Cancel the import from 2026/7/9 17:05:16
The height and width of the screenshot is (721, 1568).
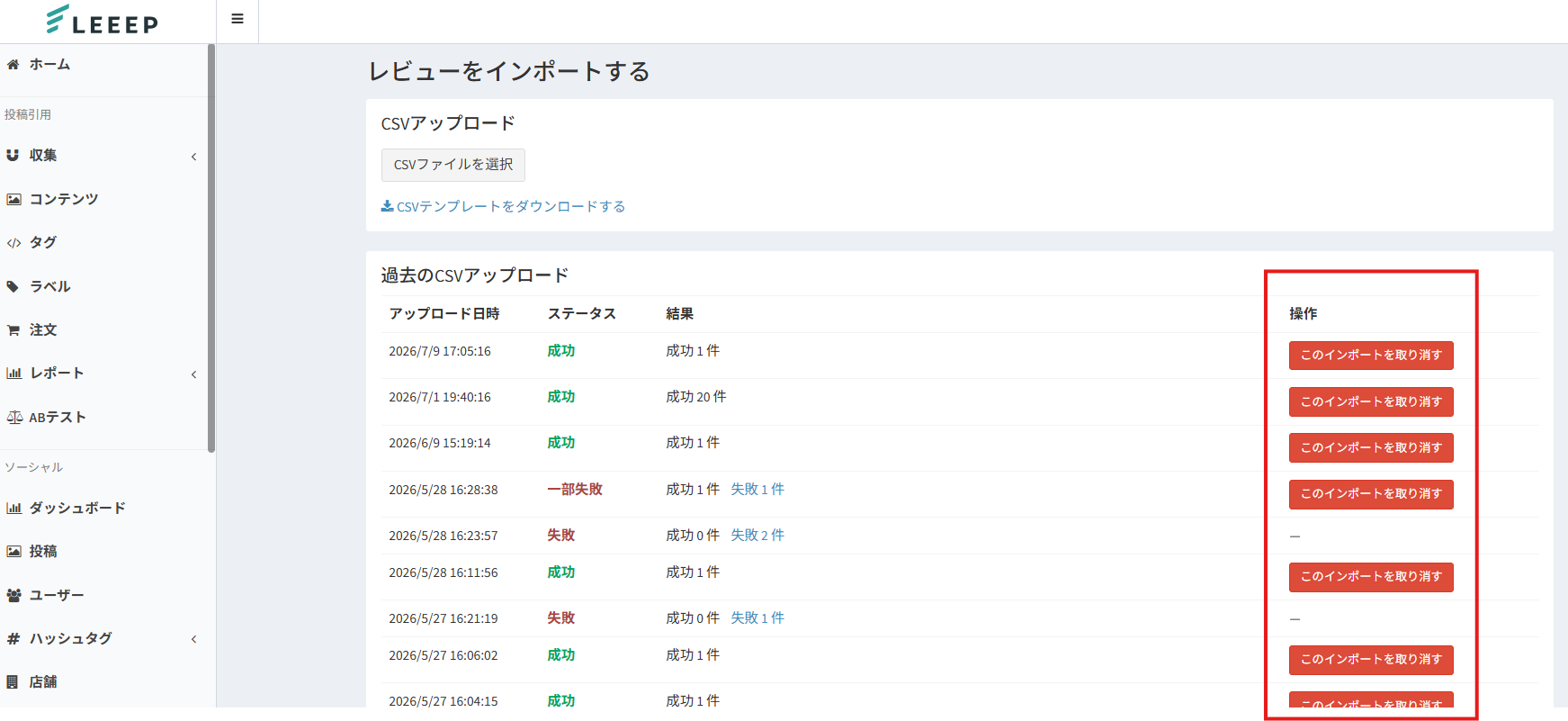click(1371, 356)
